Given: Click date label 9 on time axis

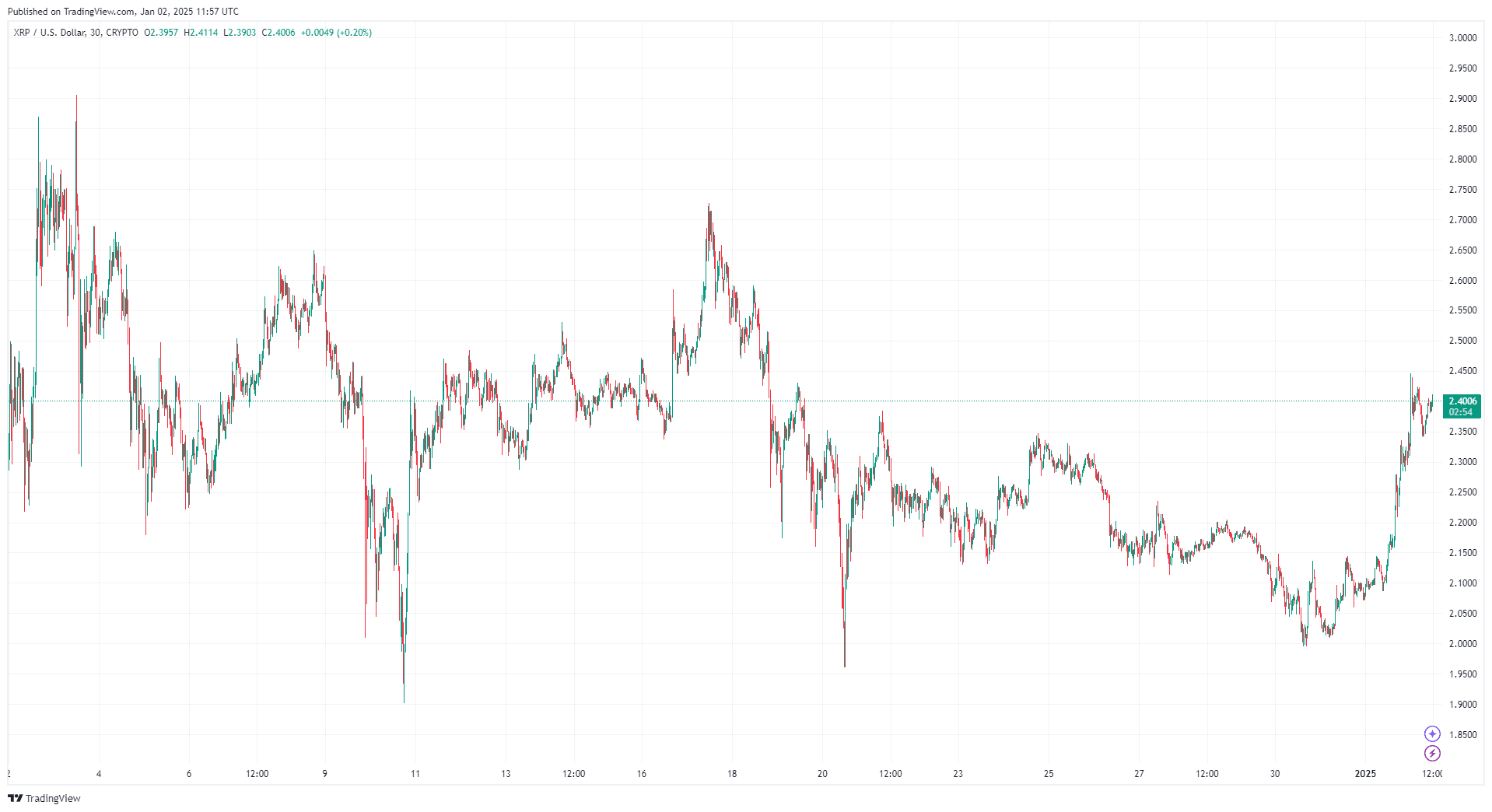Looking at the screenshot, I should [325, 774].
